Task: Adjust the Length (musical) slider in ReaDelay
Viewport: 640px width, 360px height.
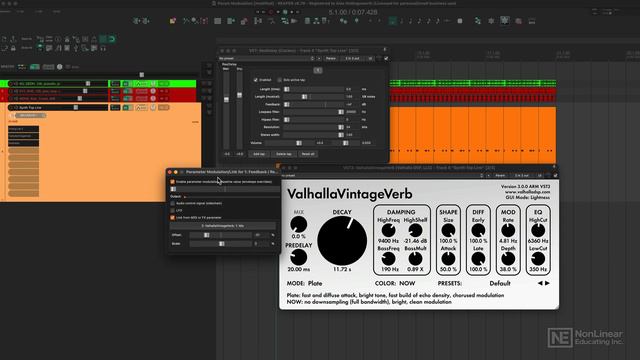Action: tap(313, 97)
